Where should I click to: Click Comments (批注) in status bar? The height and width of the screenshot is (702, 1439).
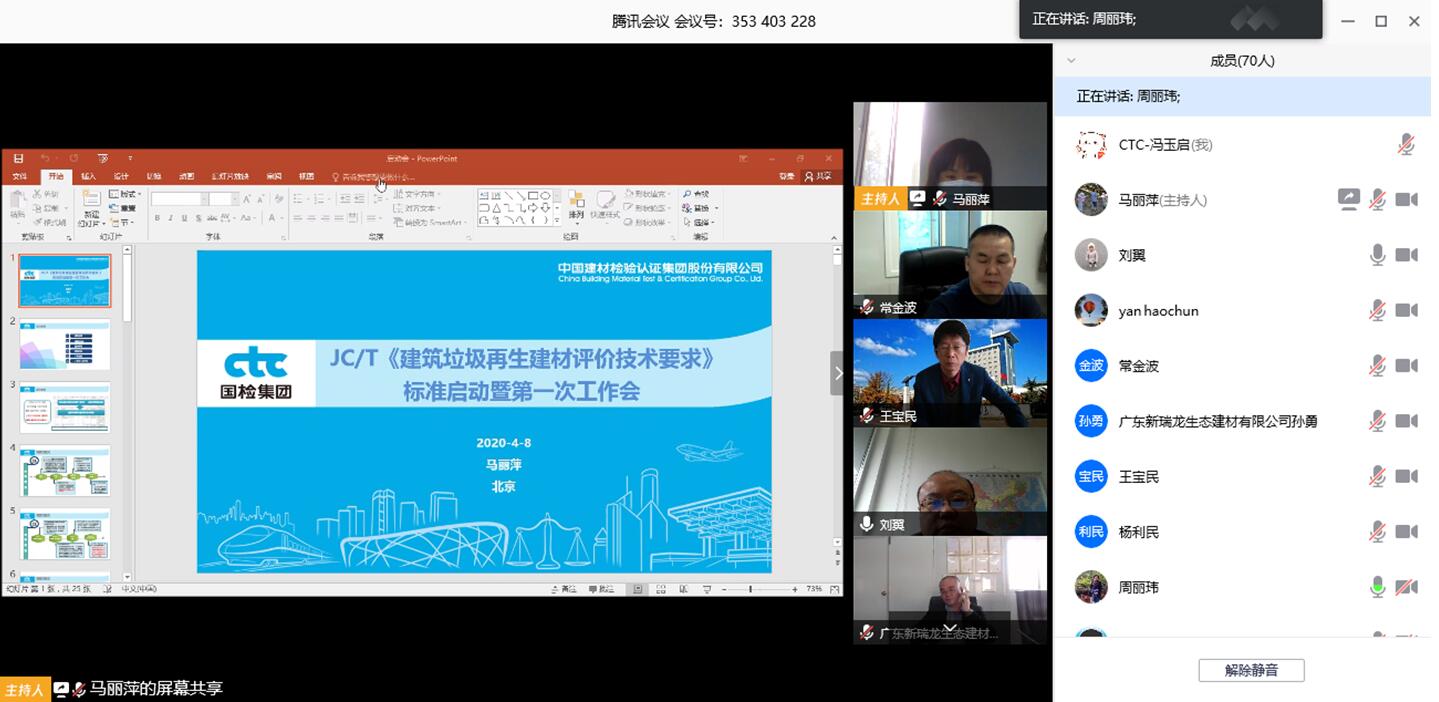coord(601,589)
